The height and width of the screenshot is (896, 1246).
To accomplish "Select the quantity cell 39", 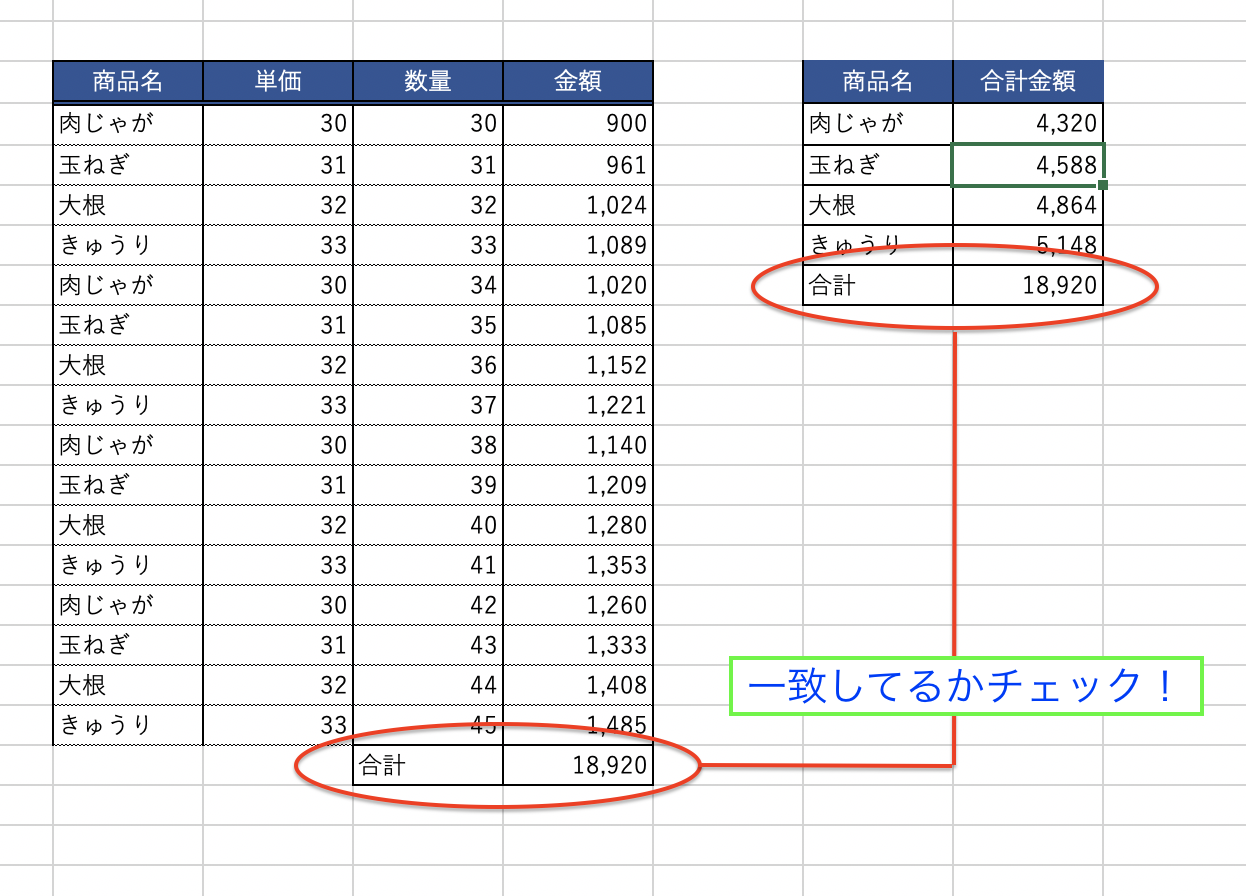I will [428, 485].
